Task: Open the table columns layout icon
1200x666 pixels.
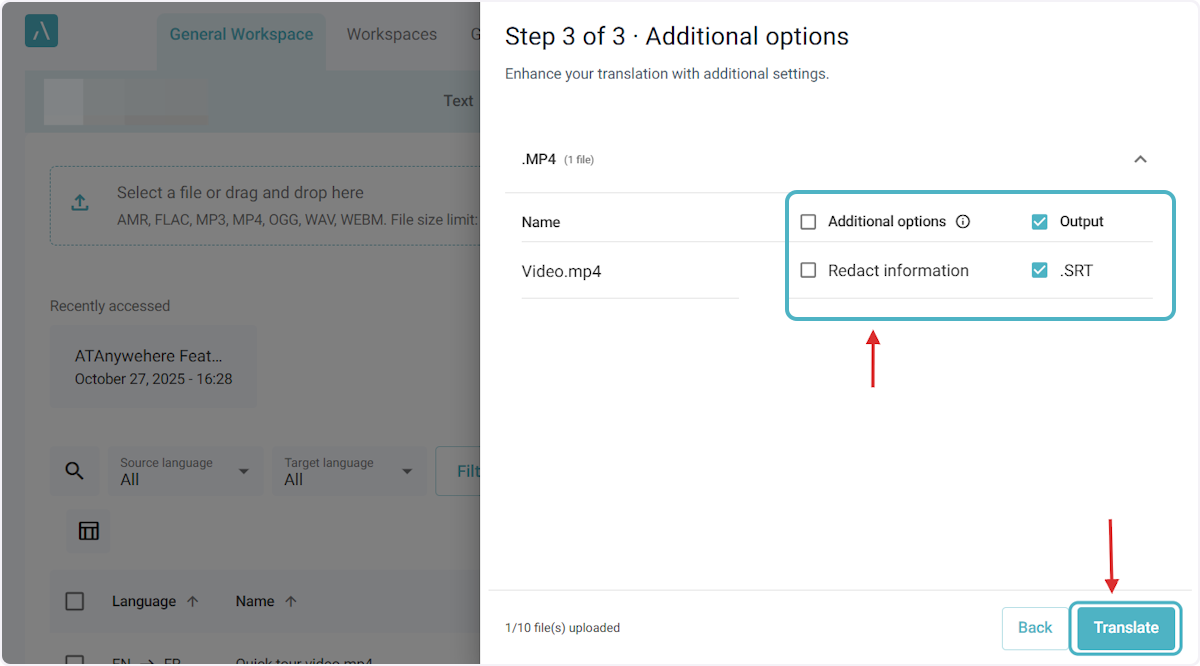Action: (89, 531)
